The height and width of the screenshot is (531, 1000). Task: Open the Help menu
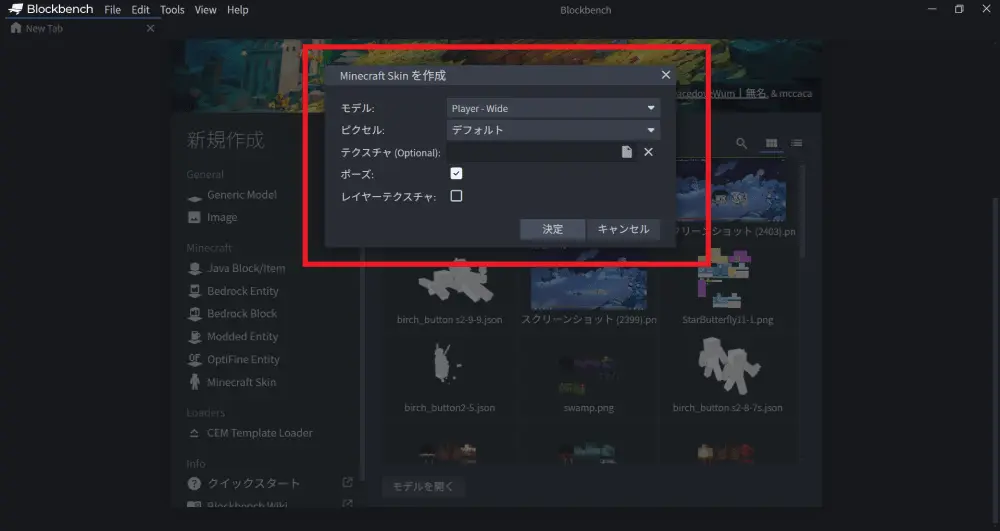click(x=237, y=10)
